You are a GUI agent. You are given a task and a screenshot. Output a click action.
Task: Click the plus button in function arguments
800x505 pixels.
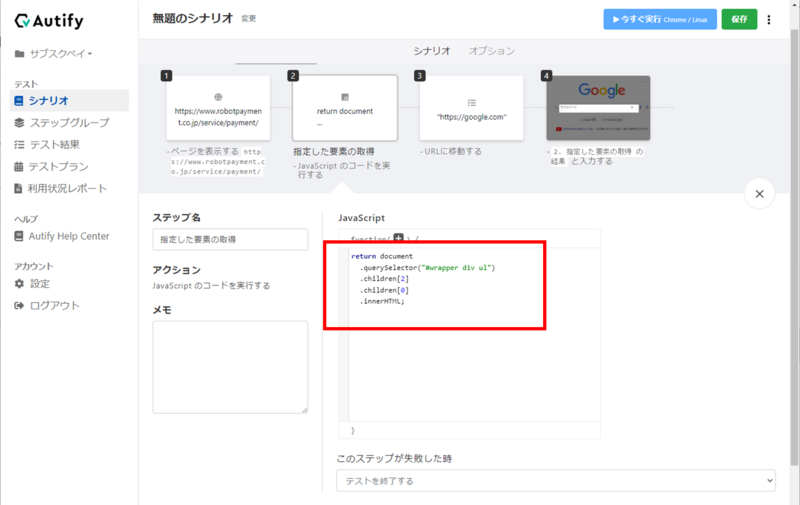pos(398,238)
